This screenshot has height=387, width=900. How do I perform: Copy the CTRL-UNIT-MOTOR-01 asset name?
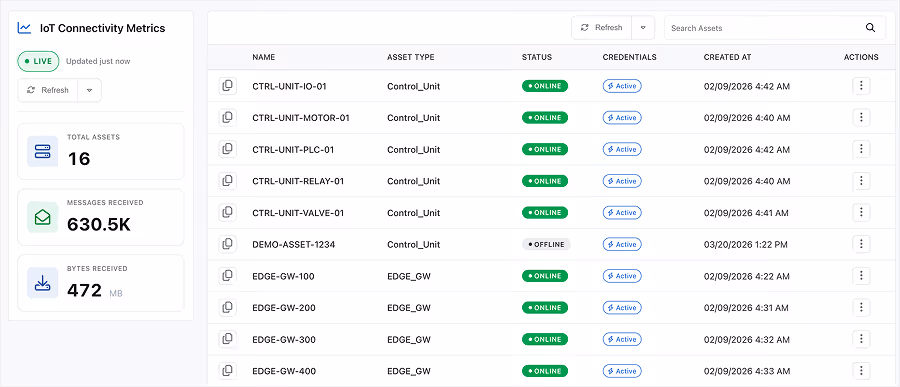(228, 118)
